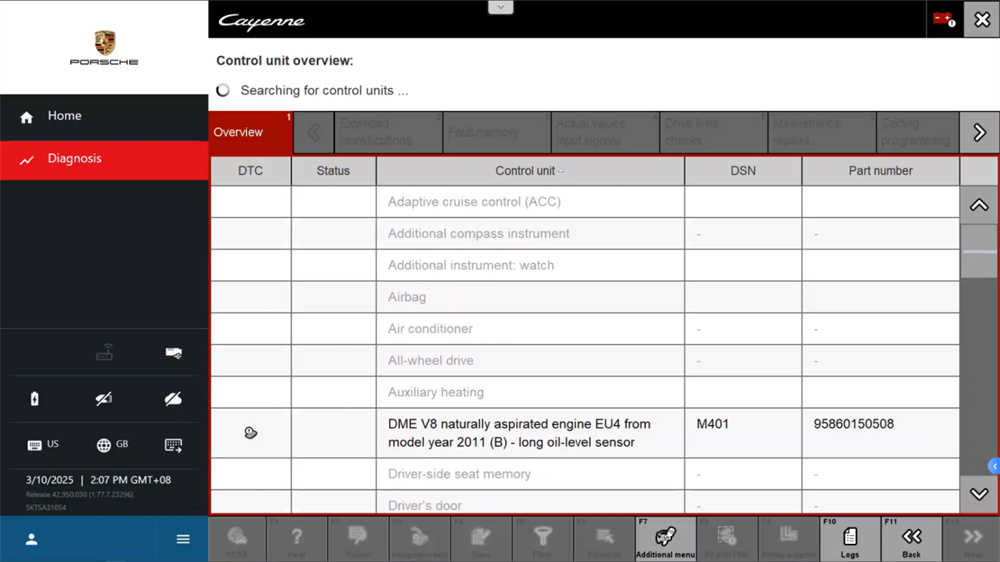Expand the top pull-down handle arrow

[x=500, y=7]
